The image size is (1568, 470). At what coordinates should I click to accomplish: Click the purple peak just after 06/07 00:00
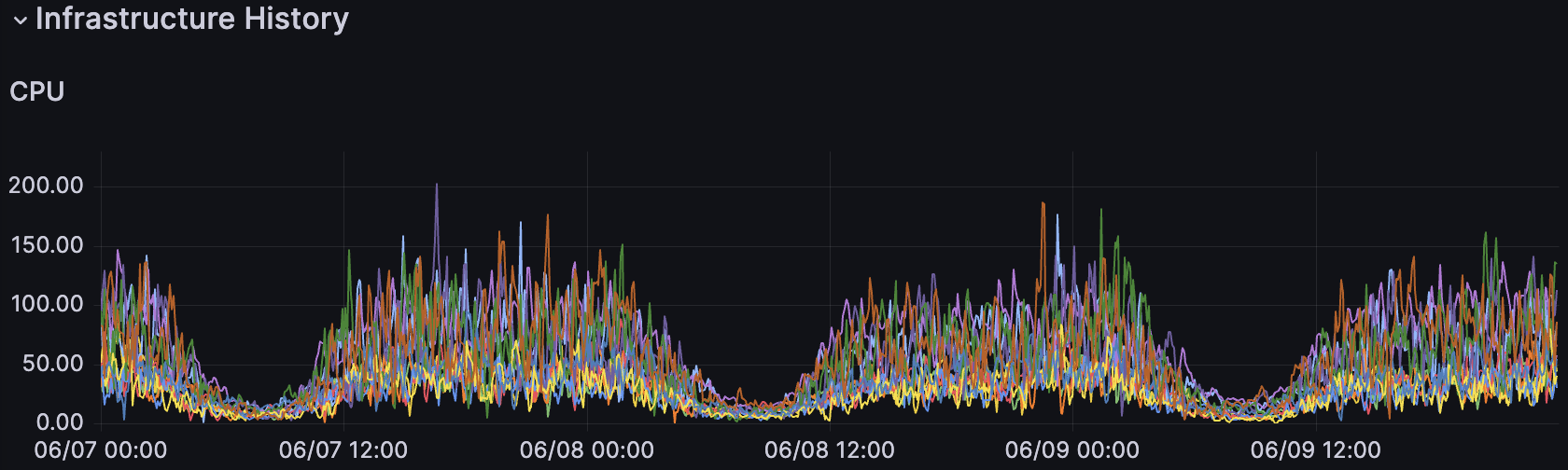[x=118, y=251]
